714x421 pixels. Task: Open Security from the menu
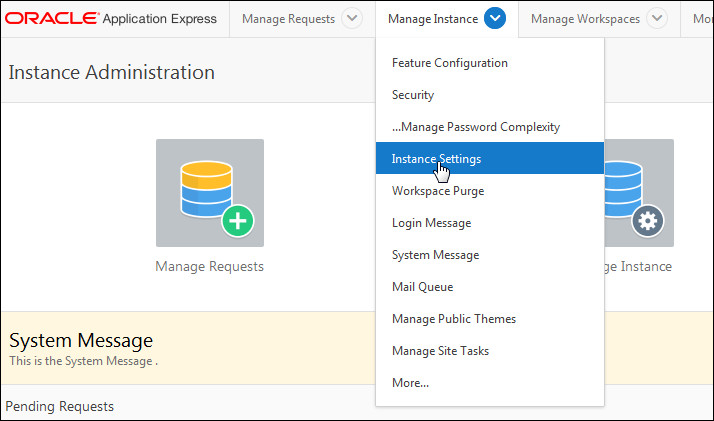pos(413,95)
